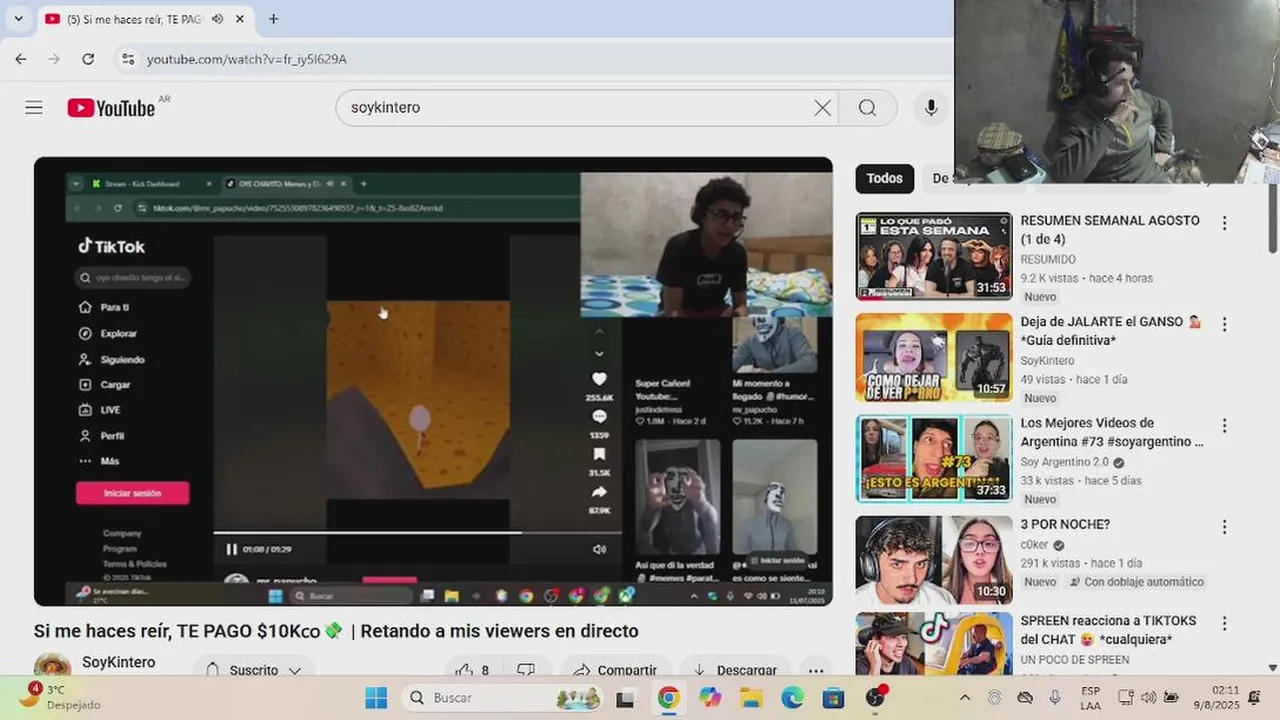Image resolution: width=1280 pixels, height=720 pixels.
Task: Open File Explorer from the taskbar
Action: coord(751,698)
